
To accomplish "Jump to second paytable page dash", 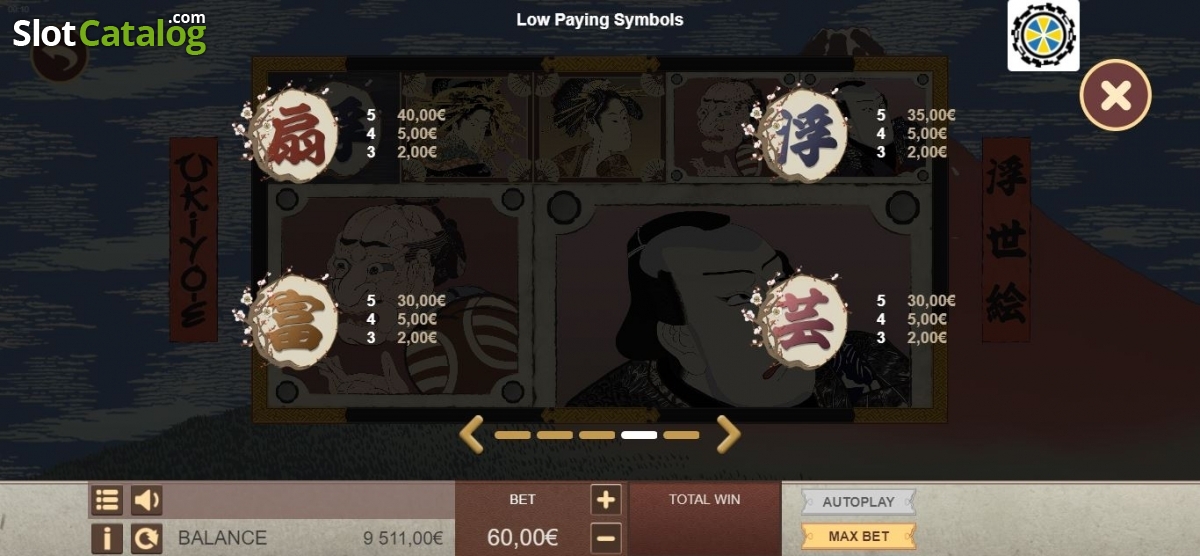I will click(555, 435).
